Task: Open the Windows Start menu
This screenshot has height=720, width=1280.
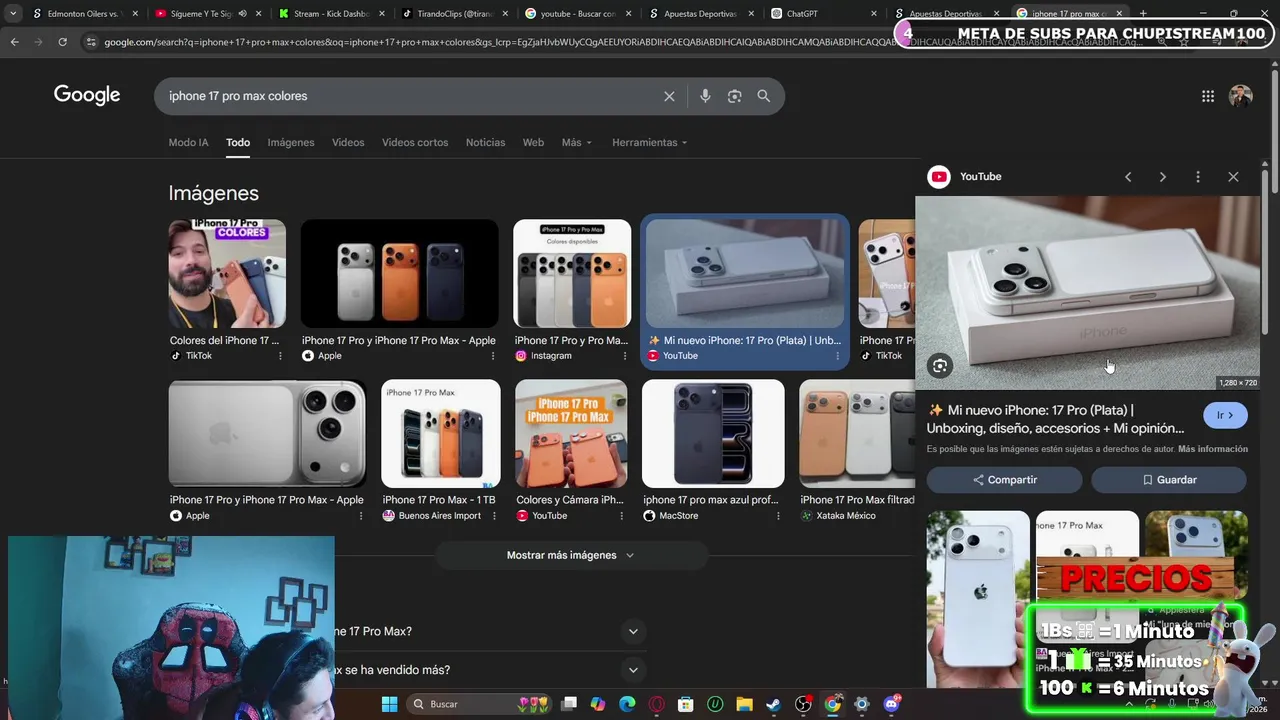Action: [x=389, y=704]
